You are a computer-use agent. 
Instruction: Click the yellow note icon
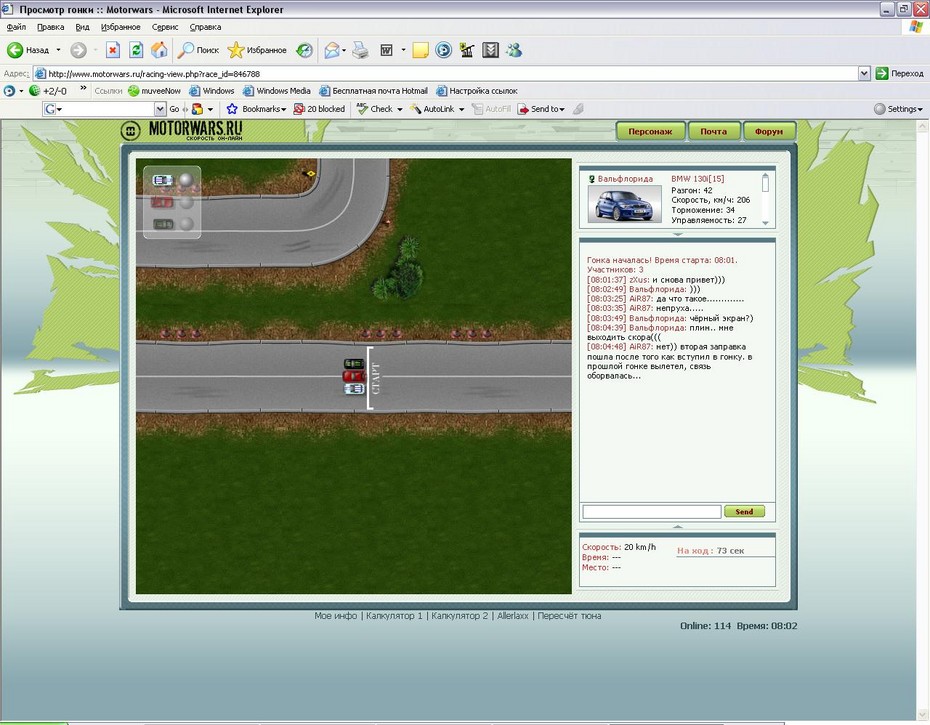(x=421, y=50)
